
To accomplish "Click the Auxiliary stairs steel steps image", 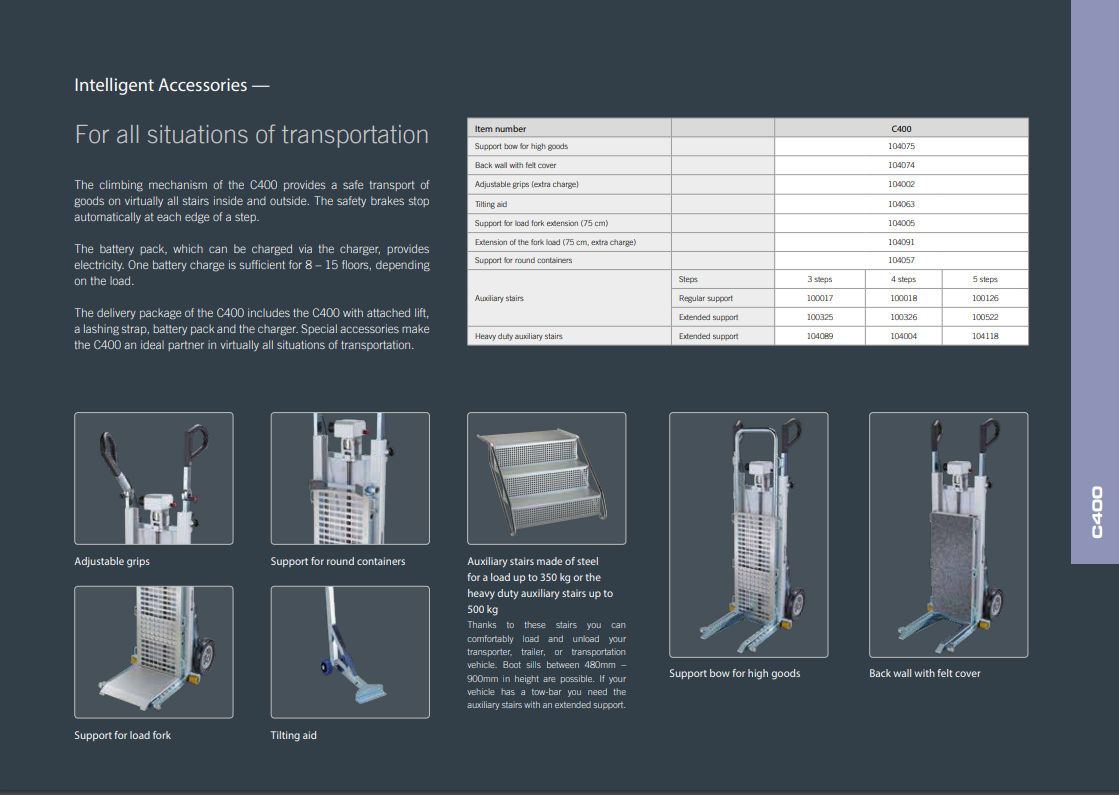I will click(546, 479).
